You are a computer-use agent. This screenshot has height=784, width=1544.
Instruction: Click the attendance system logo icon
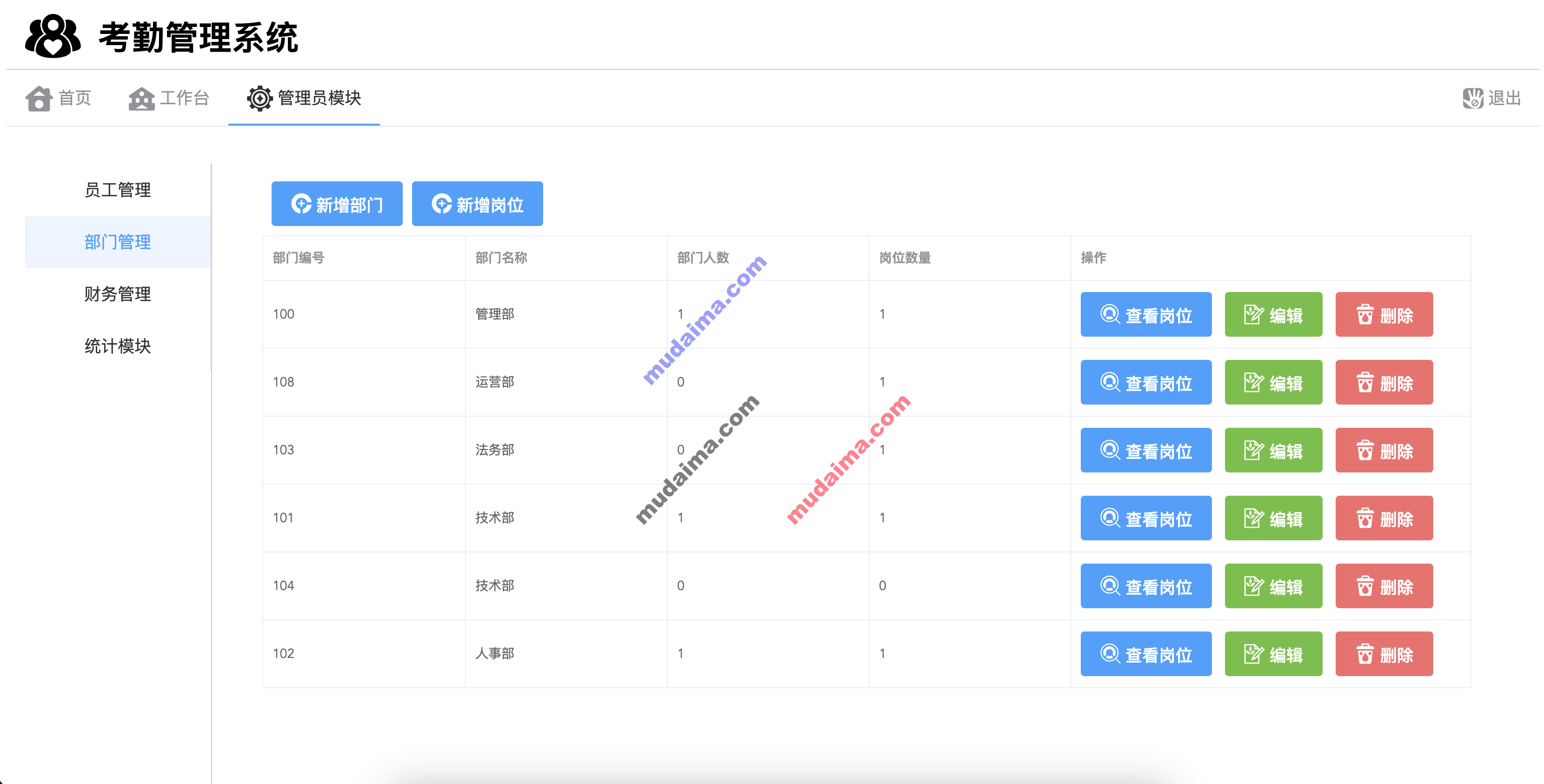(x=53, y=36)
